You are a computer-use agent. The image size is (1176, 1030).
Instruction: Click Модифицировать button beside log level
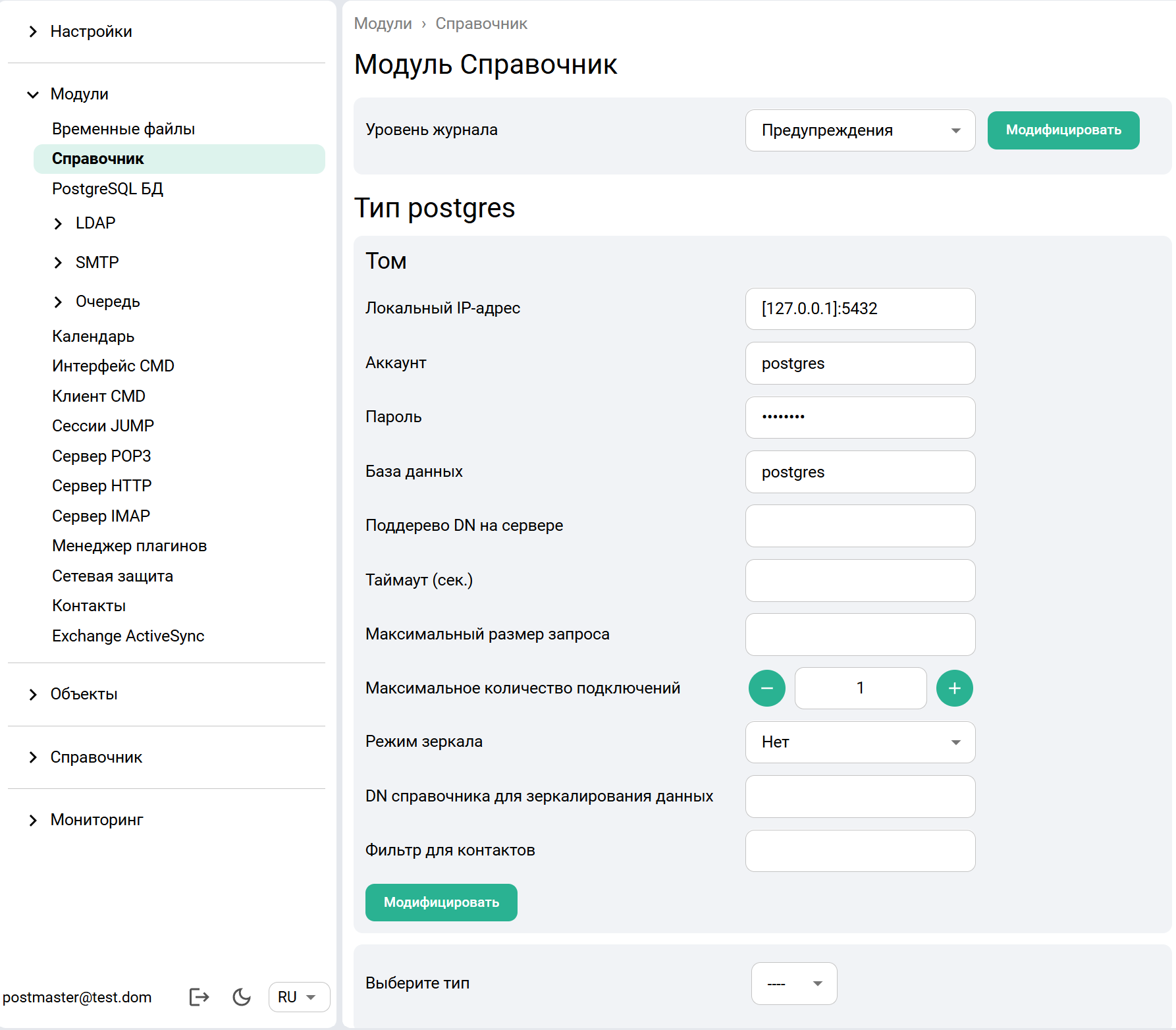point(1063,130)
